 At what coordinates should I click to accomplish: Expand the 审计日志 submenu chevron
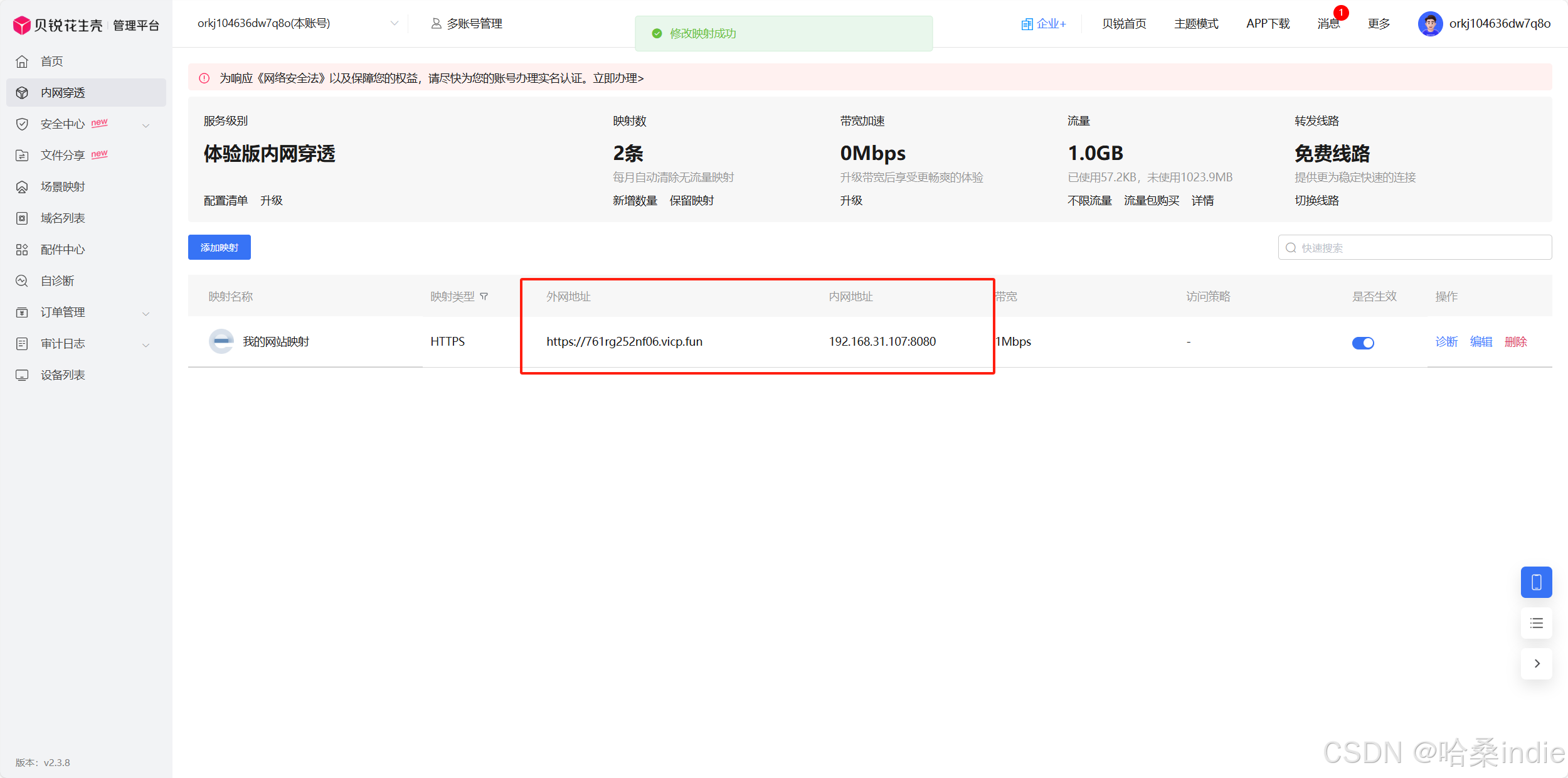point(146,344)
